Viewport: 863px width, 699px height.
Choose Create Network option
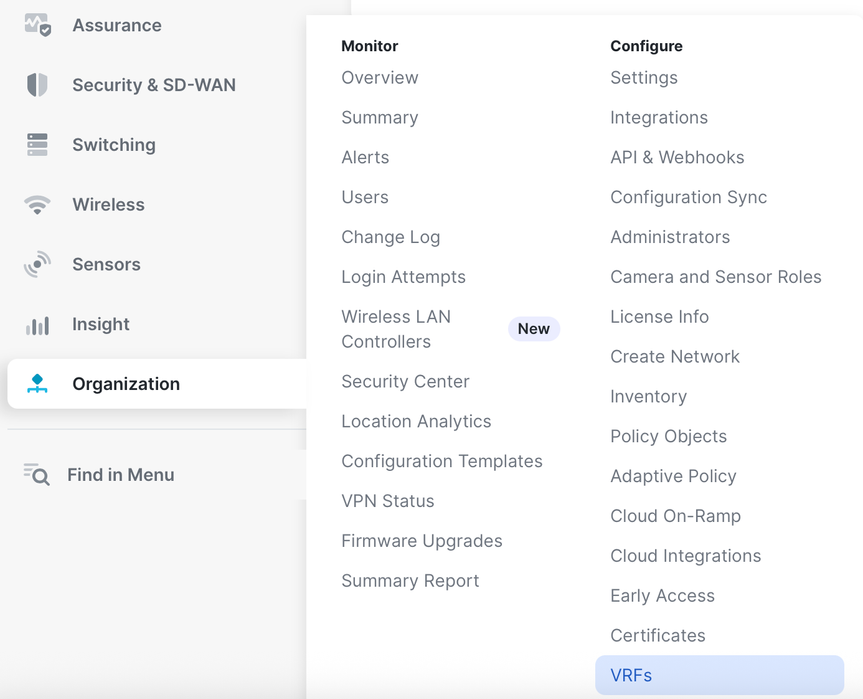(675, 356)
